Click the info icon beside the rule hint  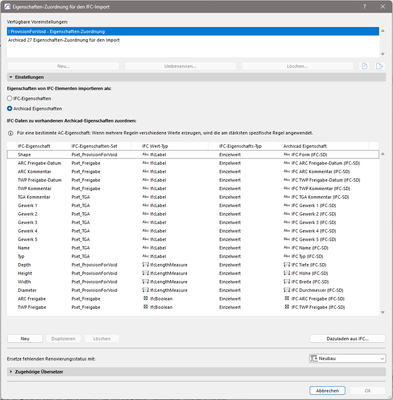[11, 133]
